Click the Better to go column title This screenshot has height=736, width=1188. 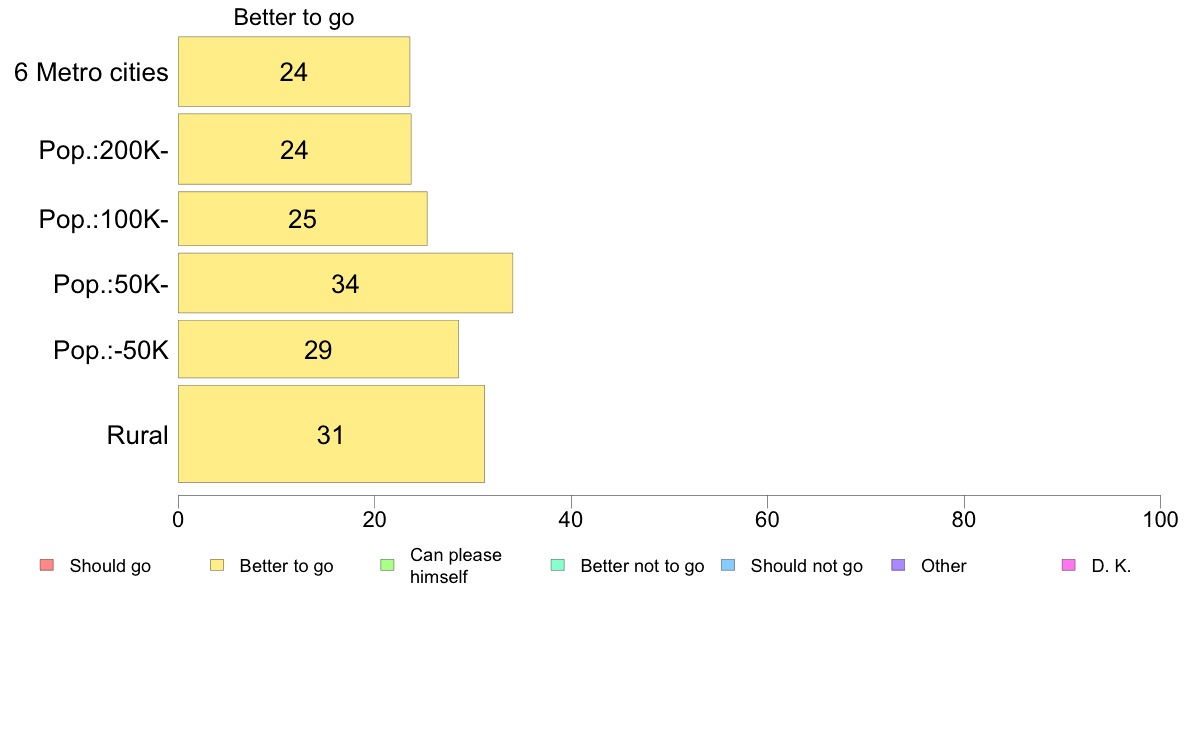tap(294, 17)
